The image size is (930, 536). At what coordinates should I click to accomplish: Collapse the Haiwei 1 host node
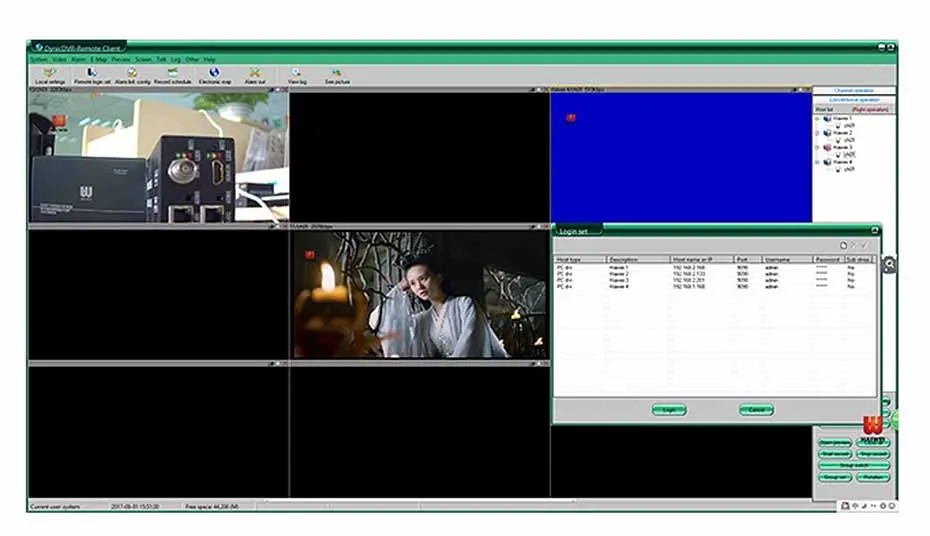(x=818, y=119)
